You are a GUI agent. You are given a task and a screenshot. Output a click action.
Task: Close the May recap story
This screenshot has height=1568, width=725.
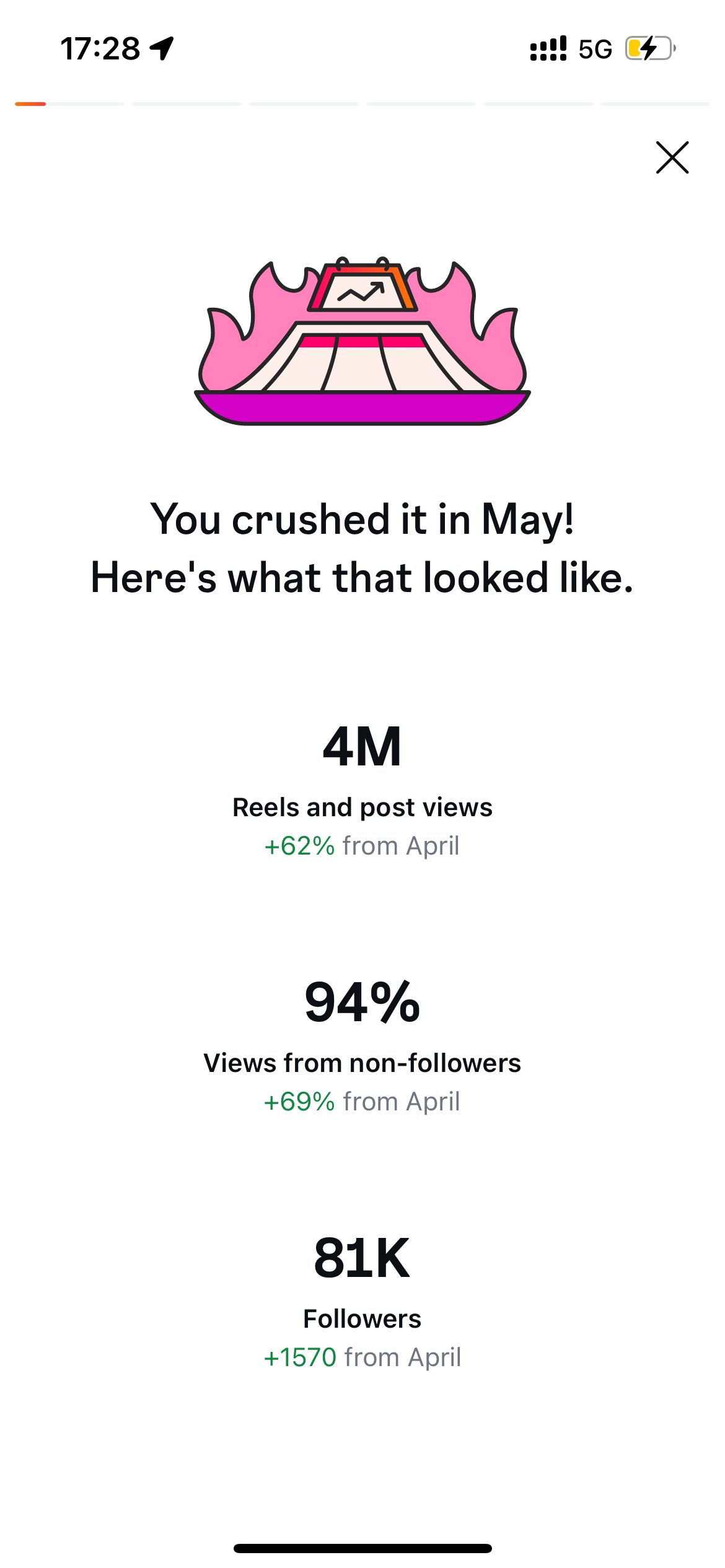tap(672, 158)
